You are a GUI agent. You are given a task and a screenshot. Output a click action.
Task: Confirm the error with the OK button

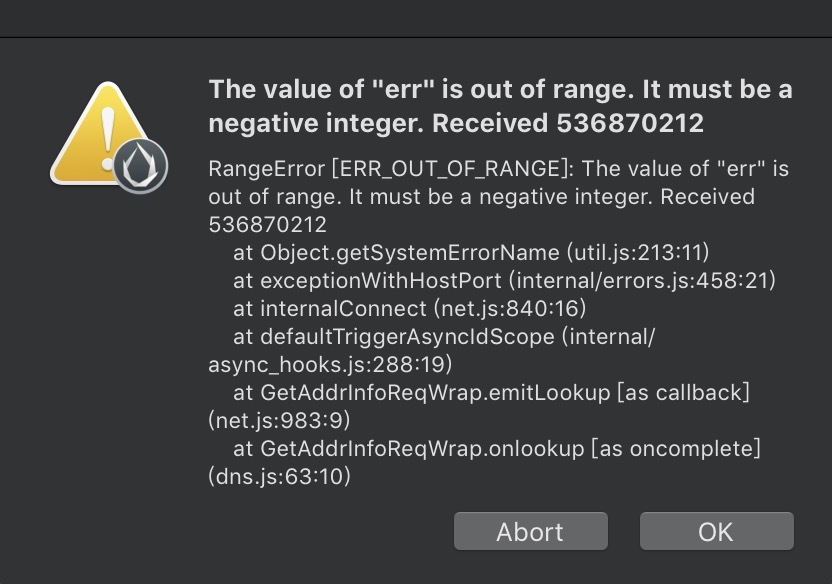[x=716, y=531]
